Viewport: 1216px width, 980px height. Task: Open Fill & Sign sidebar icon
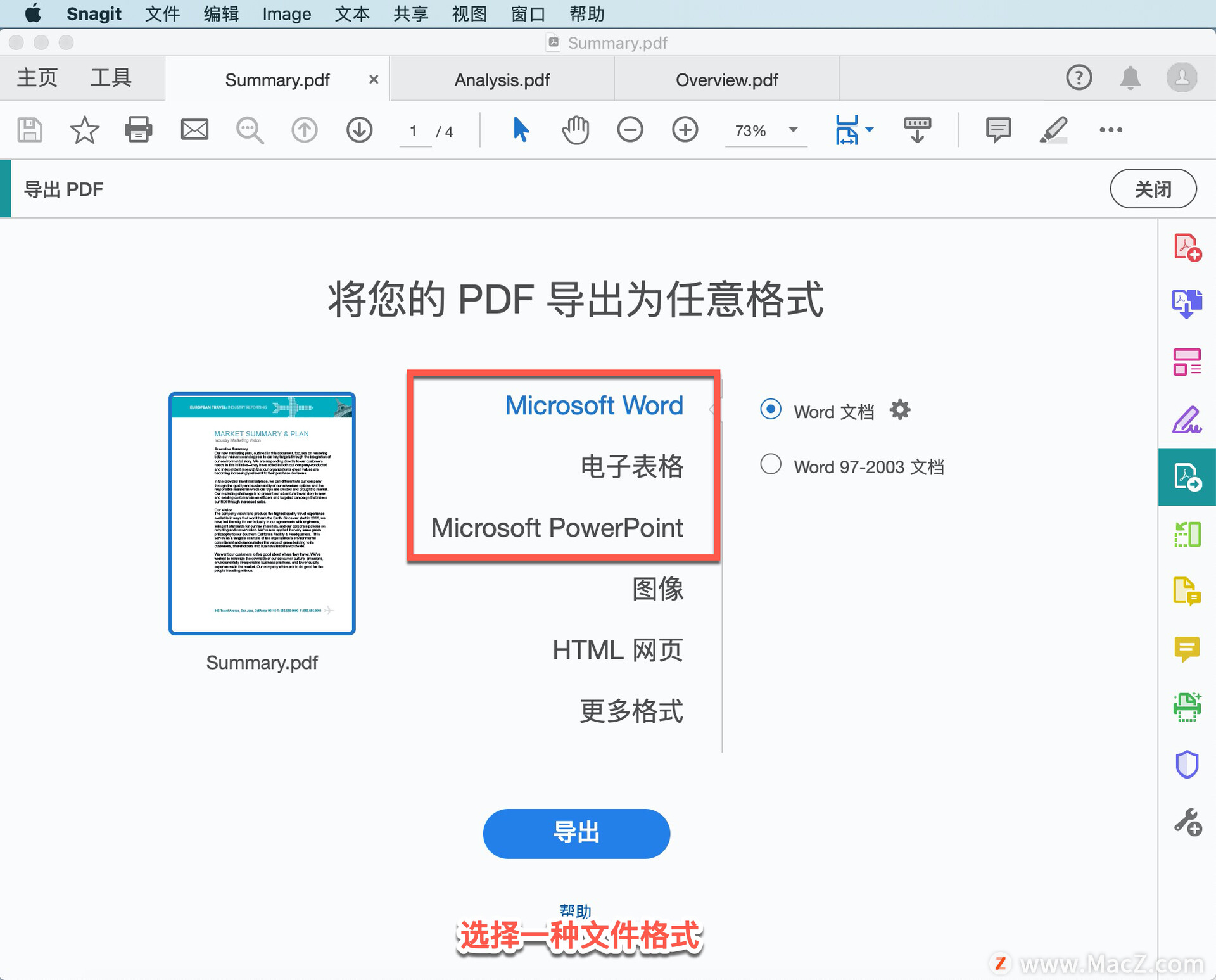(1187, 419)
